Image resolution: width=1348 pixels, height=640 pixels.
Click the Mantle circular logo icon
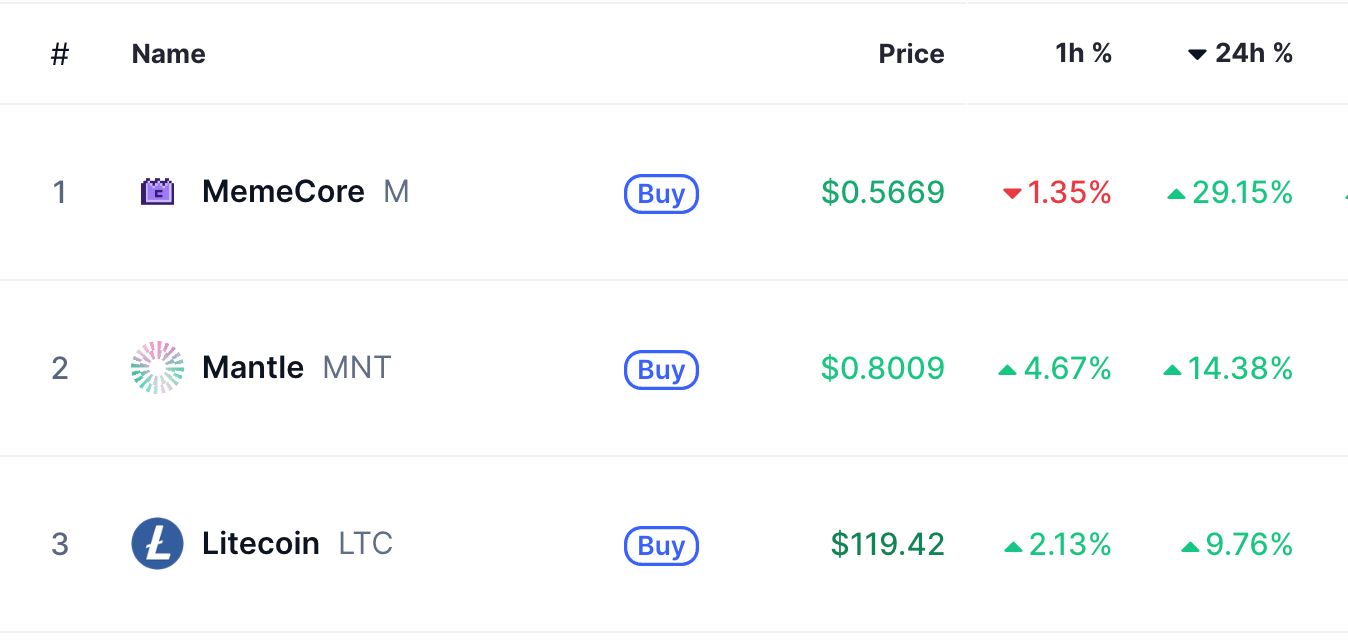click(157, 368)
